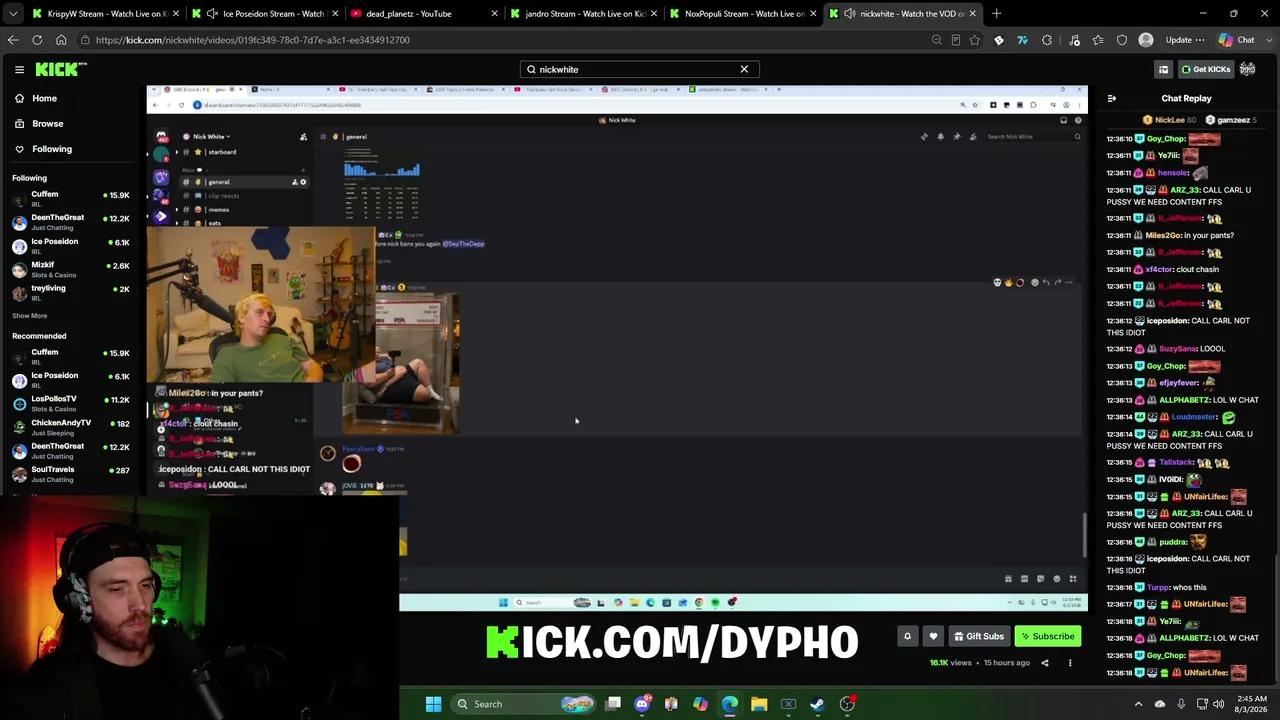Expand followed channels with Show more
The height and width of the screenshot is (720, 1280).
click(29, 315)
